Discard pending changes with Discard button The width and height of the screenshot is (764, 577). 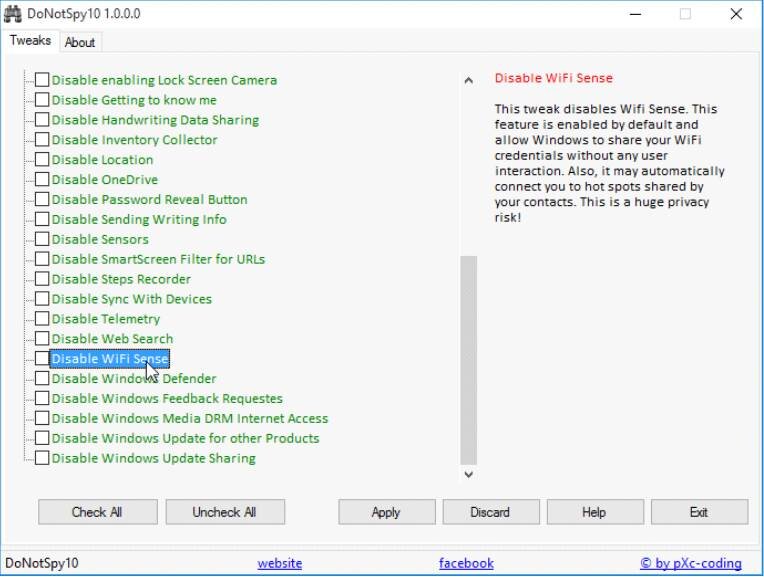(491, 512)
